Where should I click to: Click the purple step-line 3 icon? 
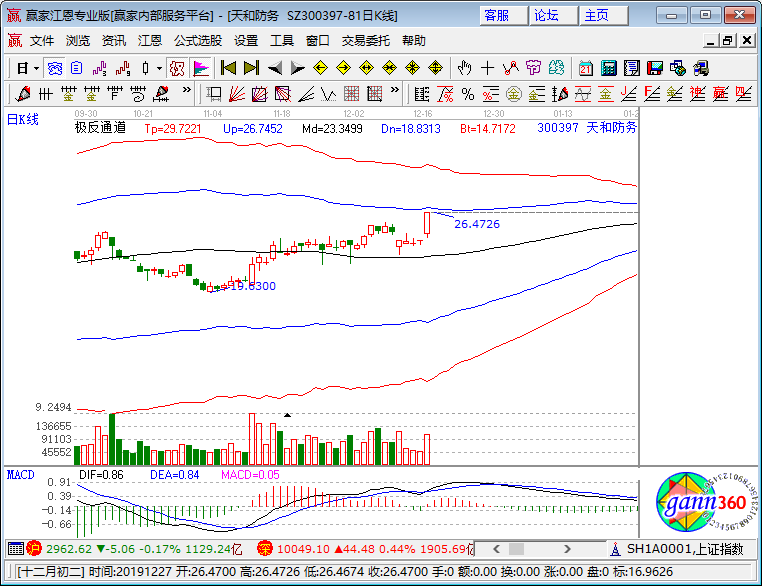point(100,69)
